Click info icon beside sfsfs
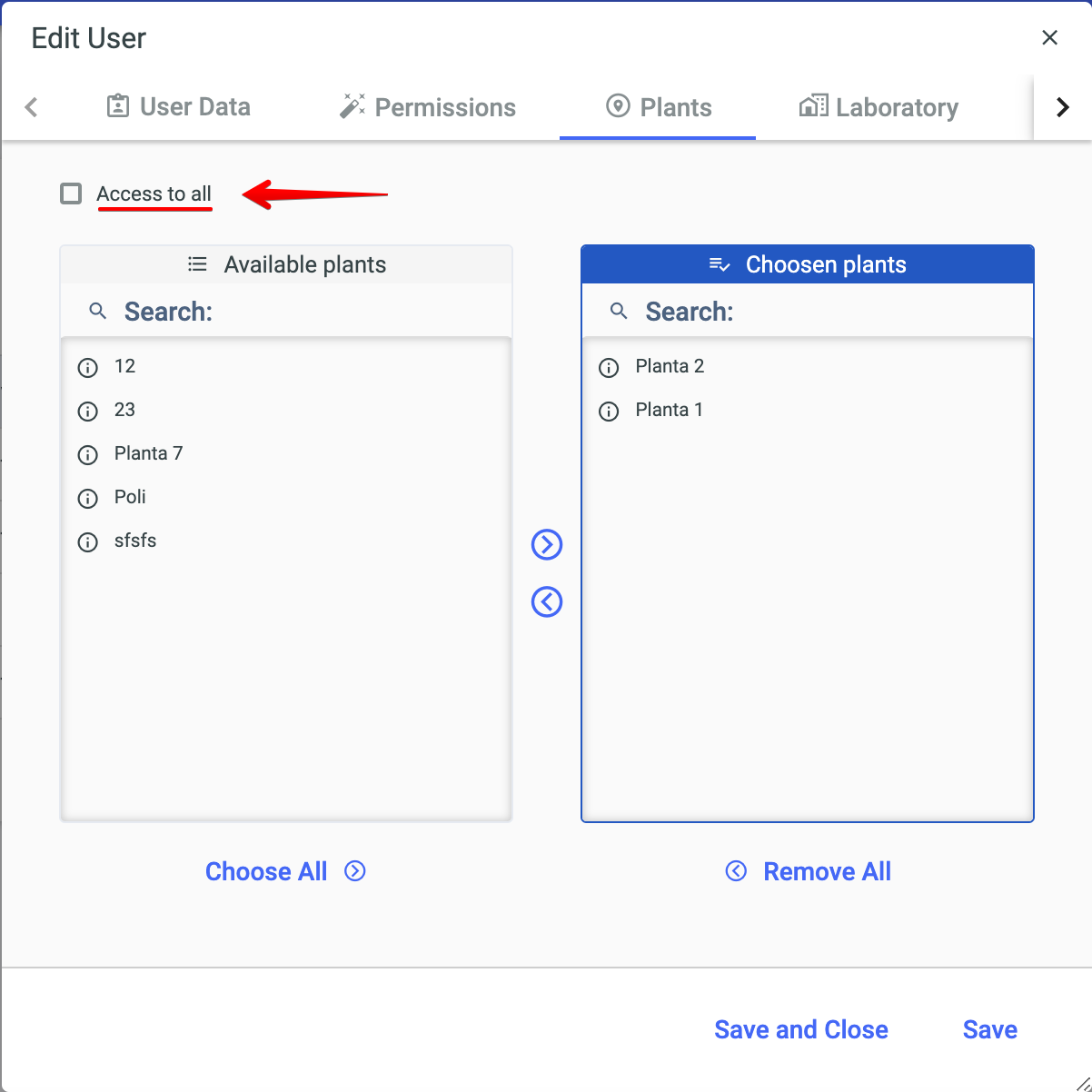Screen dimensions: 1092x1092 pos(88,542)
